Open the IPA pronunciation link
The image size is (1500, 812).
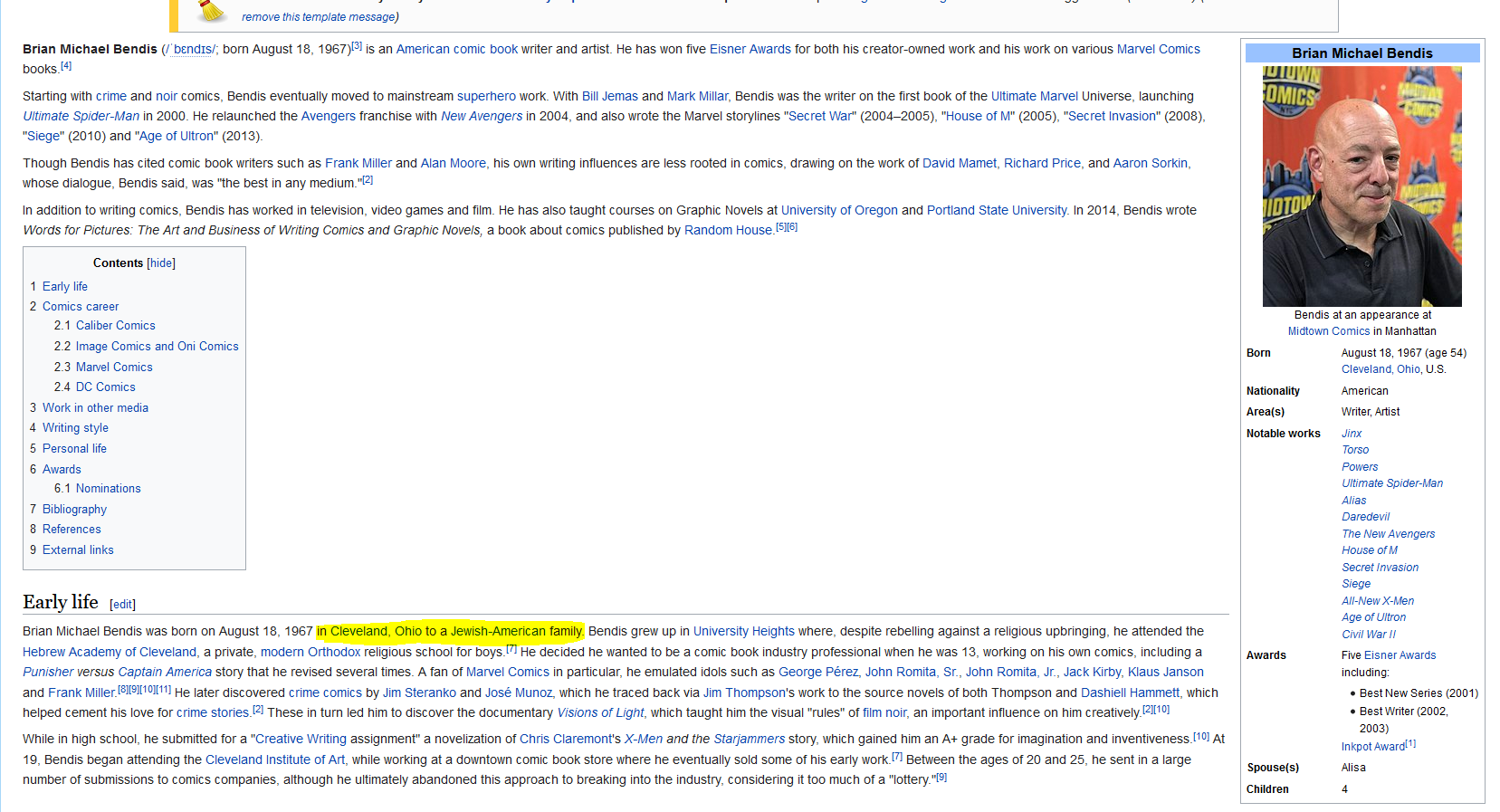coord(190,50)
